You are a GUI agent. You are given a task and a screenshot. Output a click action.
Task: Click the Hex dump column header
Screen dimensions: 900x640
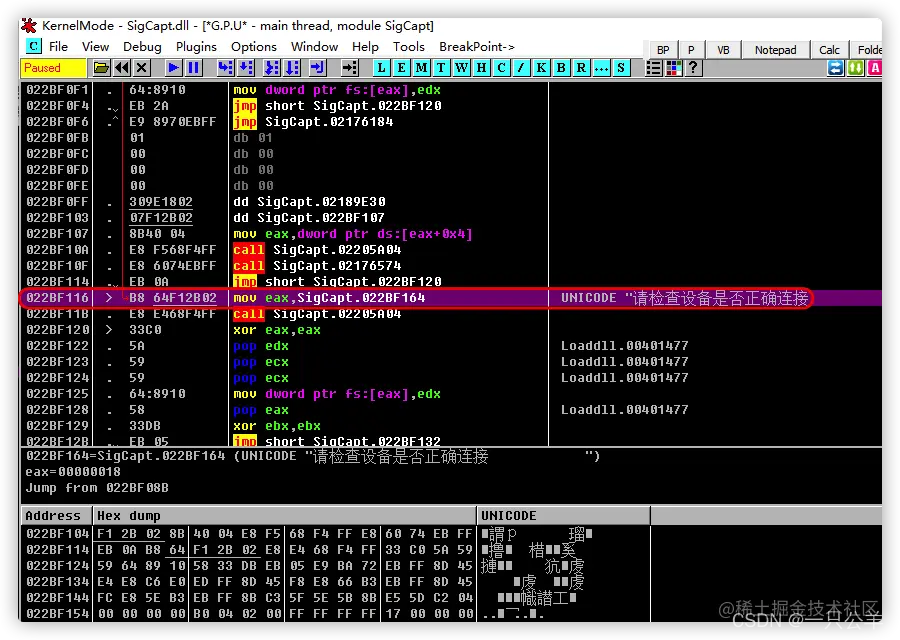284,515
